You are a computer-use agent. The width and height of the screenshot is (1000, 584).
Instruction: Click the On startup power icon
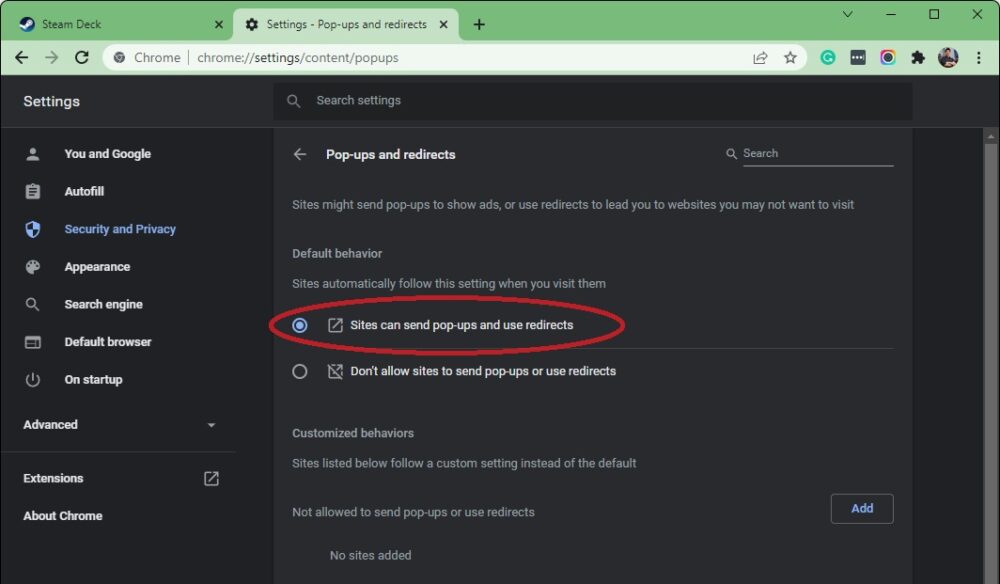[33, 379]
